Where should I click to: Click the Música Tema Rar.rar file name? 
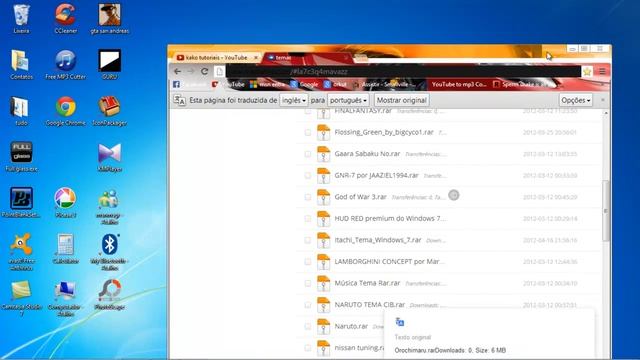pyautogui.click(x=367, y=283)
